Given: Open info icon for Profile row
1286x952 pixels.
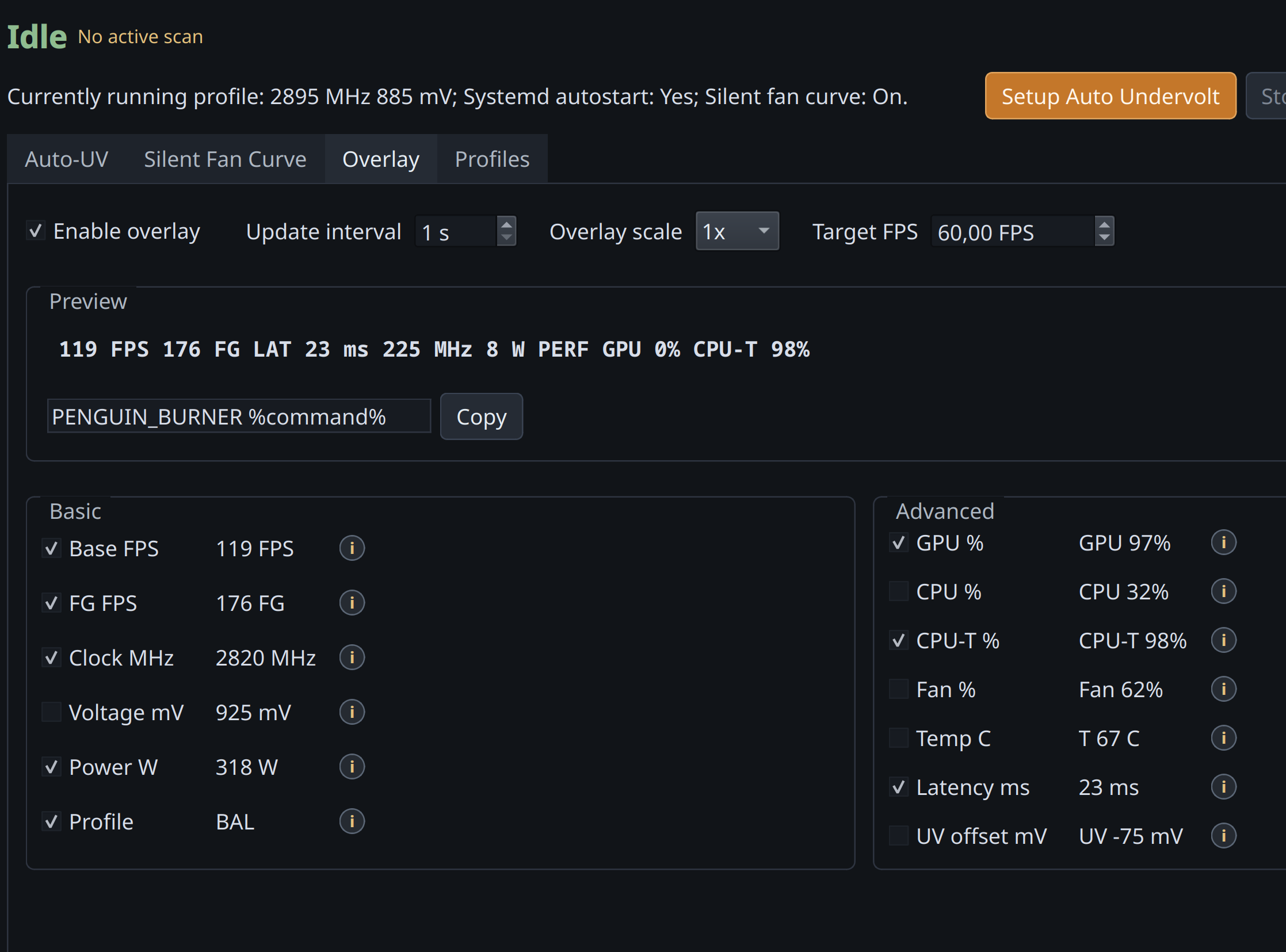Looking at the screenshot, I should tap(352, 822).
